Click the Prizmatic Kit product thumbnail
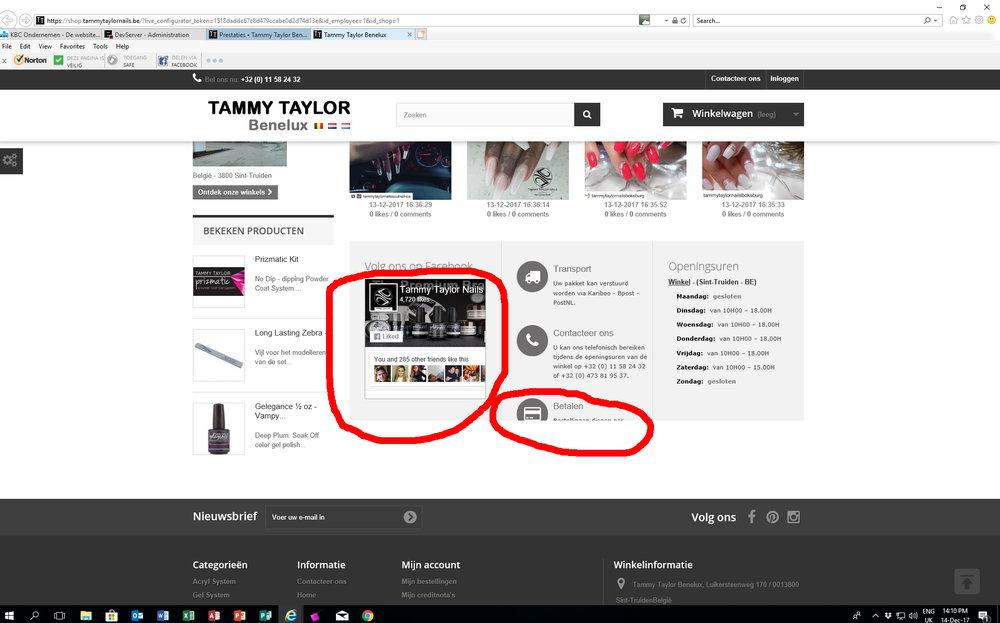This screenshot has width=1000, height=623. (x=219, y=282)
